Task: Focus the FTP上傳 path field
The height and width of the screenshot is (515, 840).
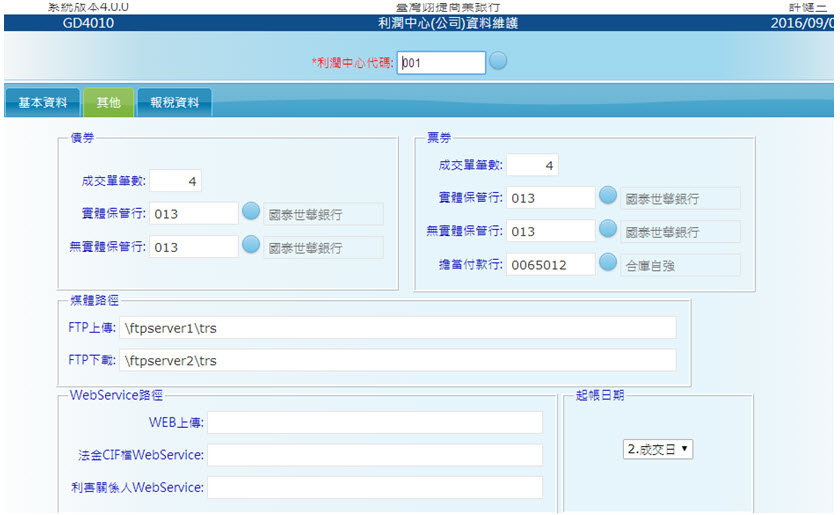Action: [397, 328]
